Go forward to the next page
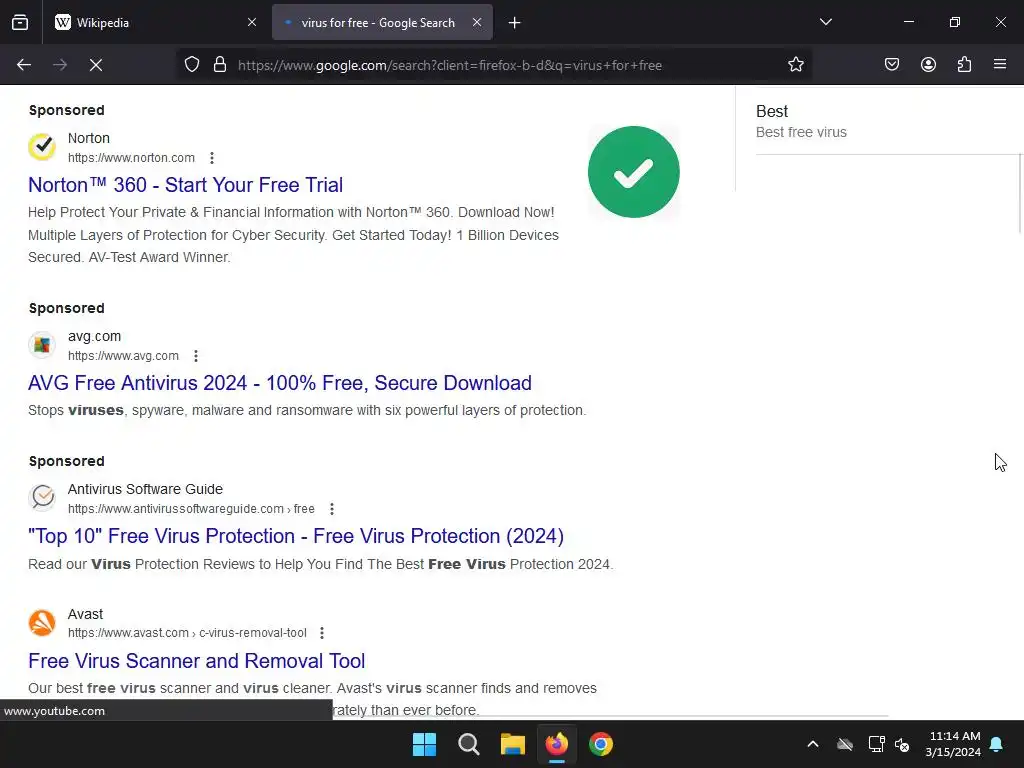Screen dimensions: 1024x768 click(60, 65)
